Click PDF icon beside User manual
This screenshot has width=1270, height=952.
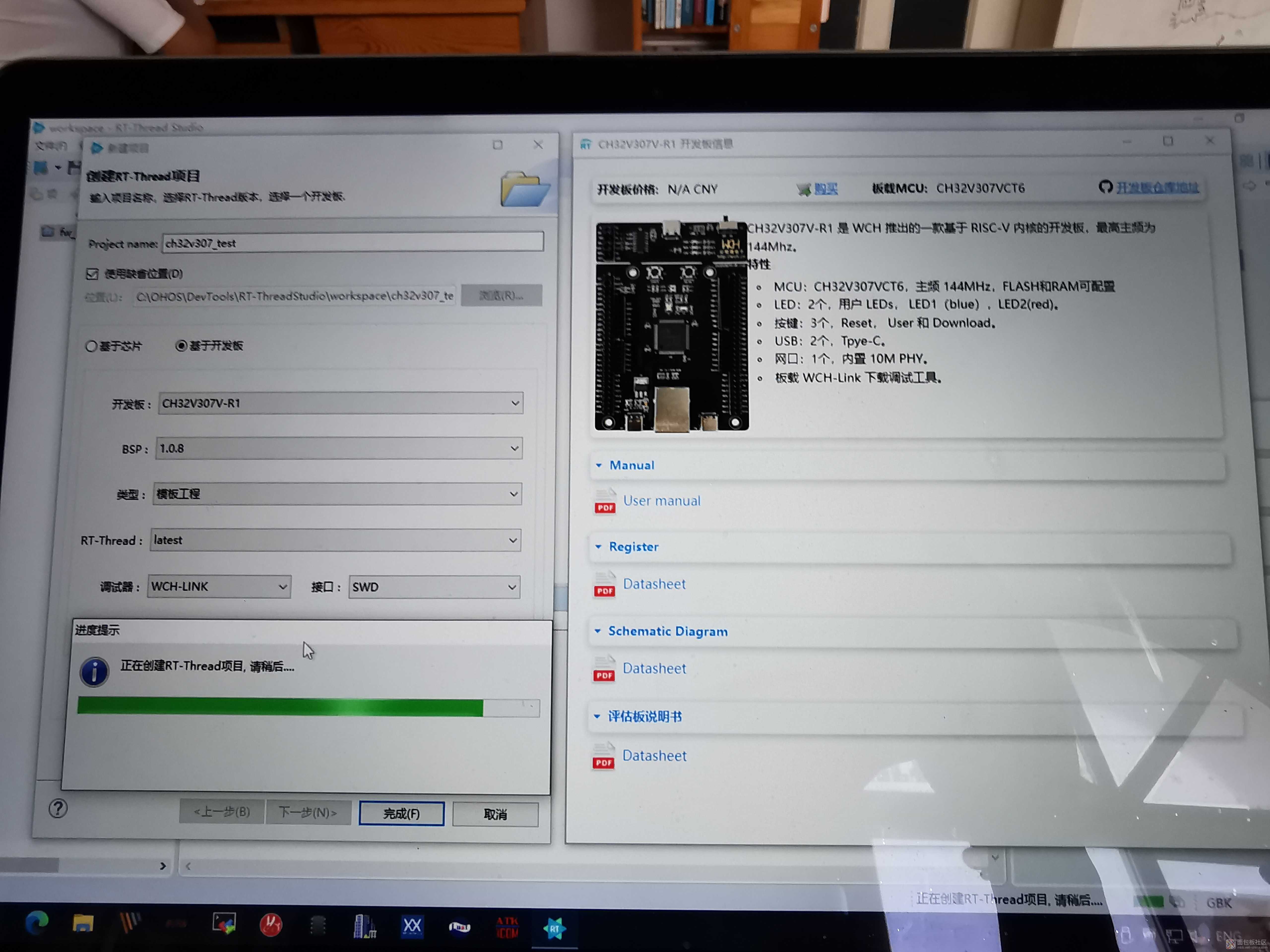click(x=605, y=501)
